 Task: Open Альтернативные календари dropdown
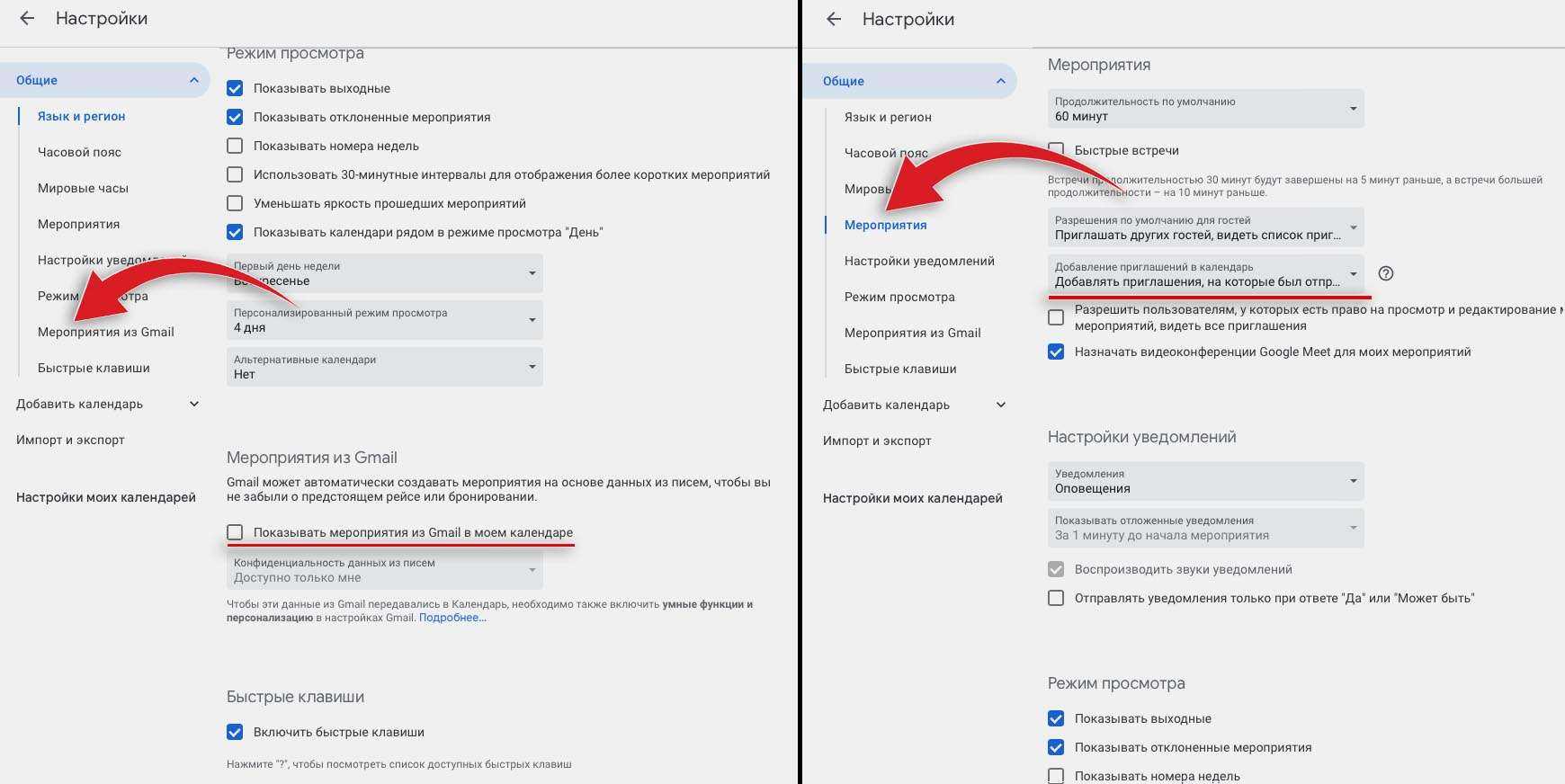pos(384,367)
